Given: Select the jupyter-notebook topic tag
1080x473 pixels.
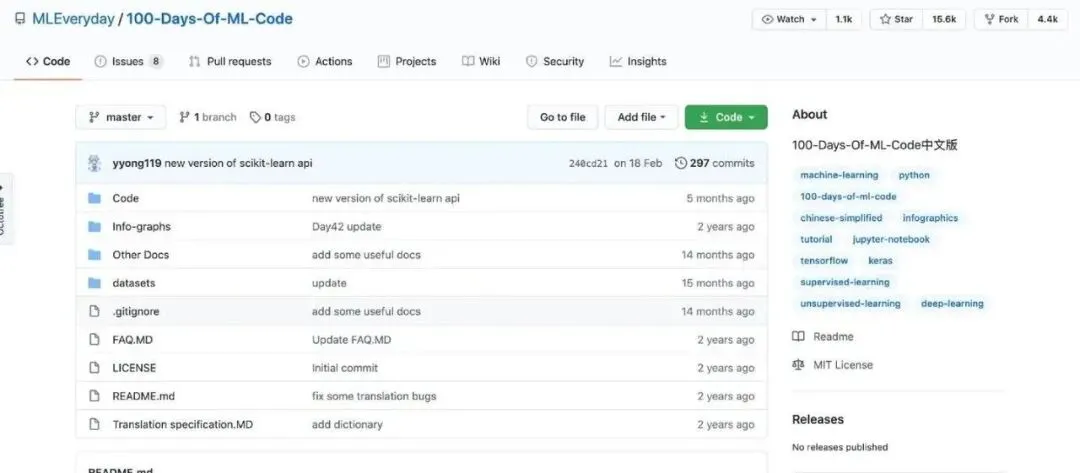Looking at the screenshot, I should [x=891, y=239].
